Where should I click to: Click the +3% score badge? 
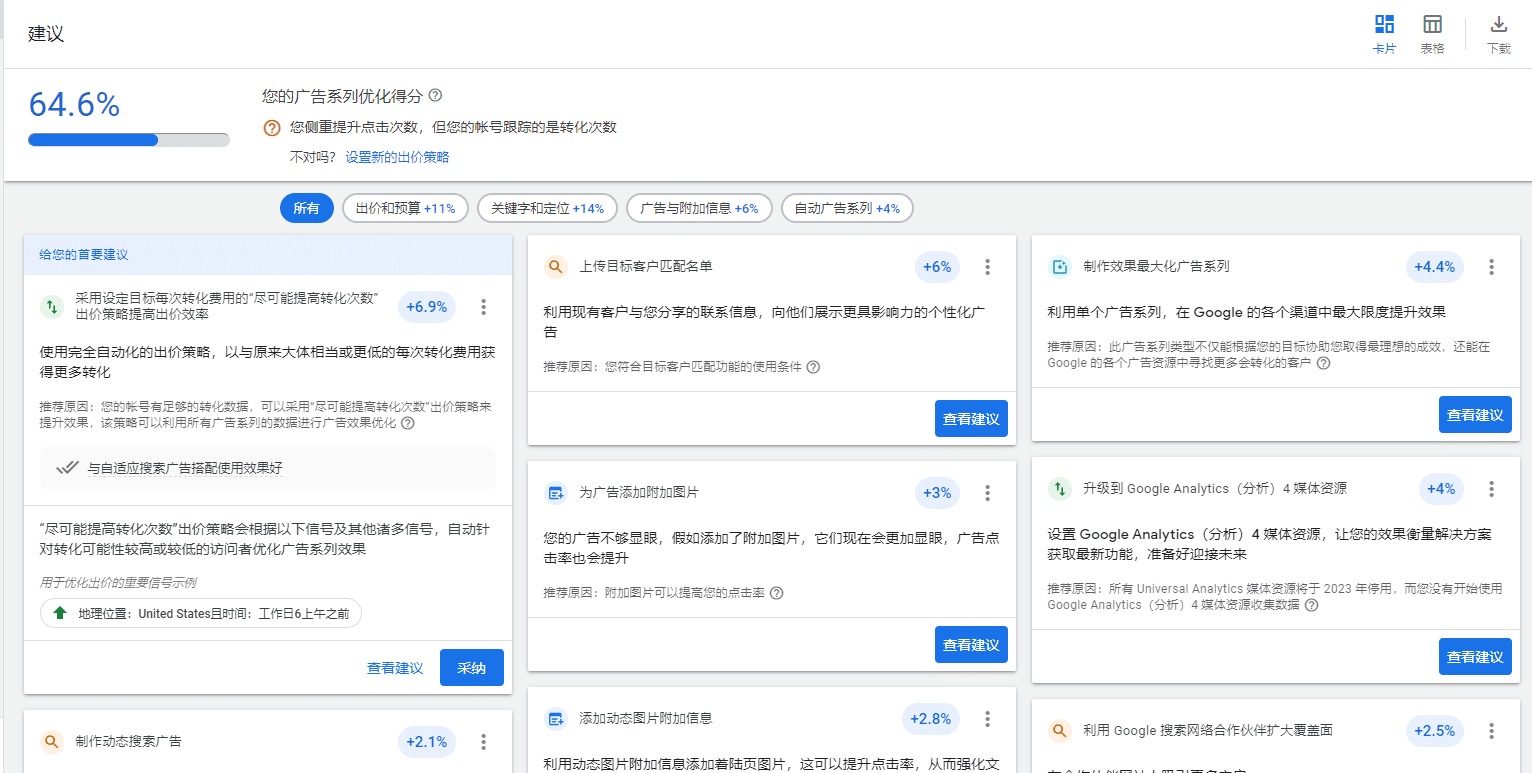tap(937, 493)
